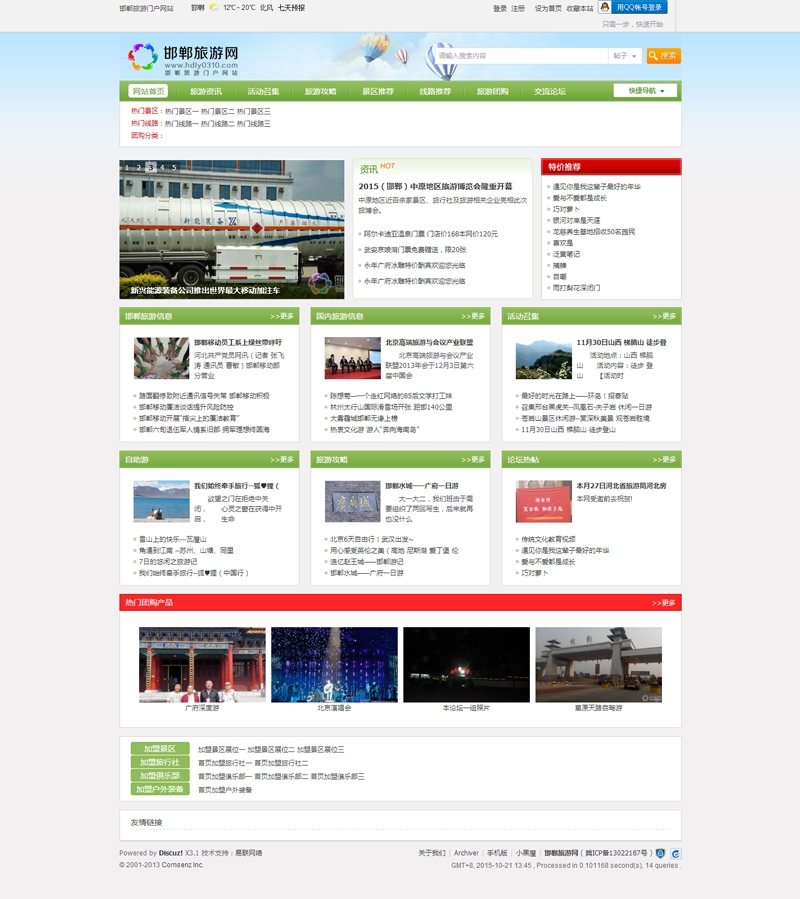
Task: Click the shield security icon in the footer
Action: 660,853
